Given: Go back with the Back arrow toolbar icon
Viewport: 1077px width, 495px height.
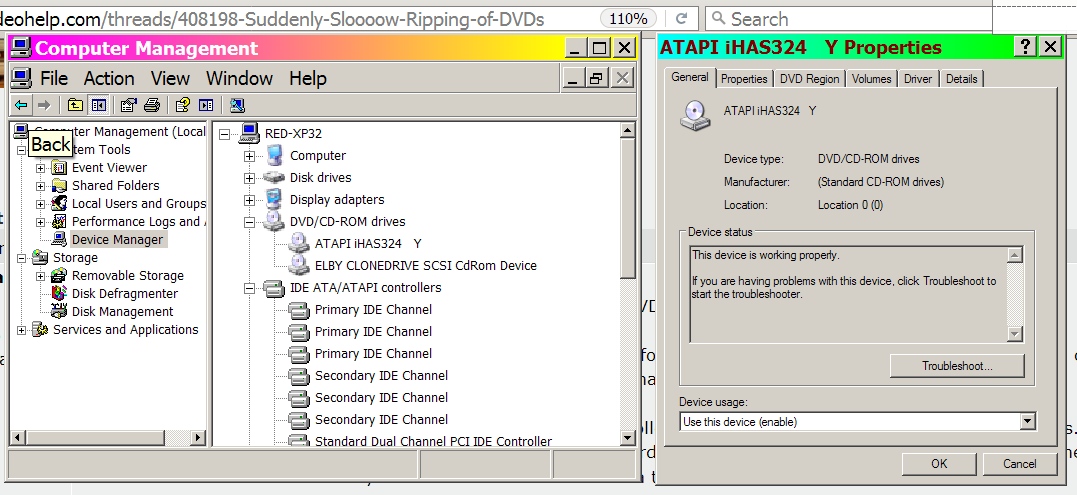Looking at the screenshot, I should pos(21,105).
